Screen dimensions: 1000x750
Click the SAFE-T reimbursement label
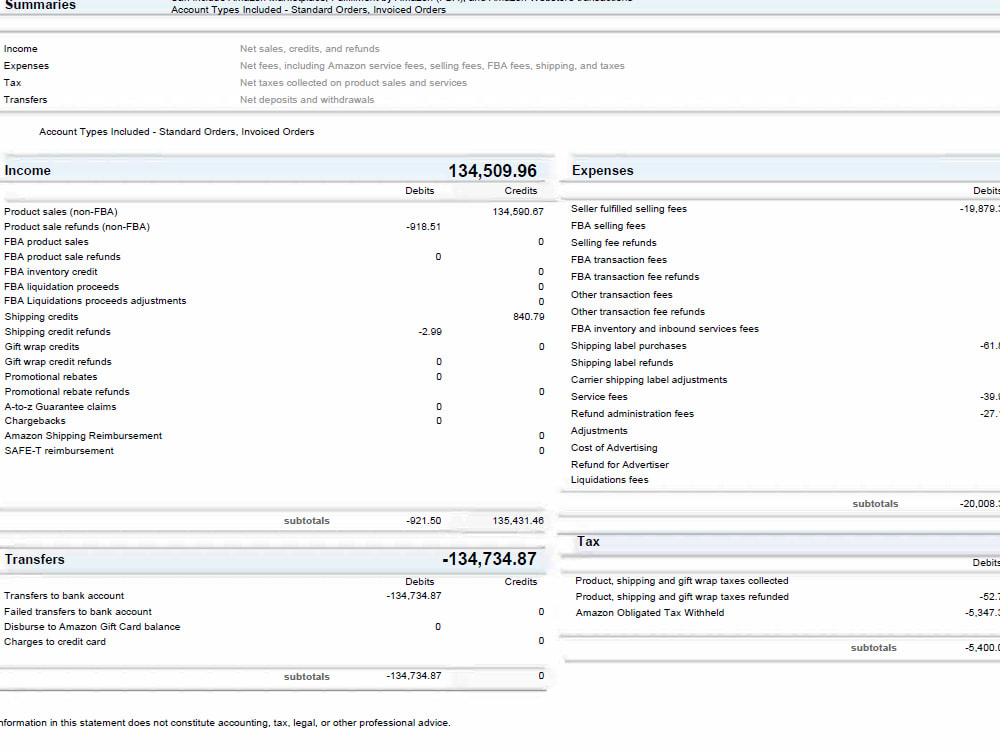tap(59, 451)
